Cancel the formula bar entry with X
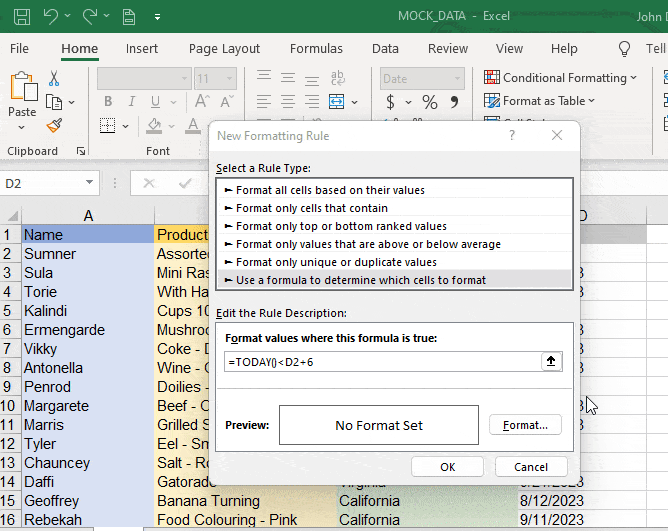The image size is (668, 531). tap(149, 183)
